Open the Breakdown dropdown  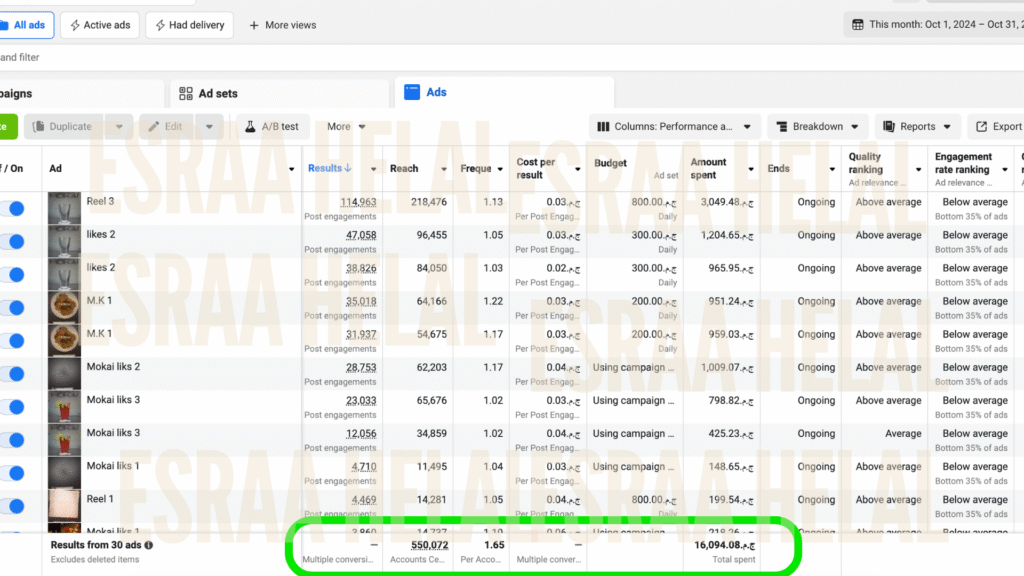[817, 127]
